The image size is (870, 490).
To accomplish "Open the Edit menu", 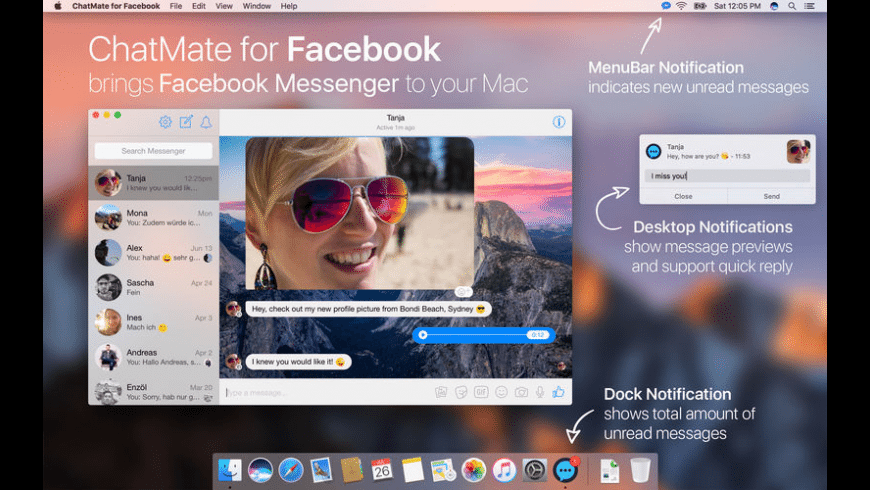I will pos(199,6).
